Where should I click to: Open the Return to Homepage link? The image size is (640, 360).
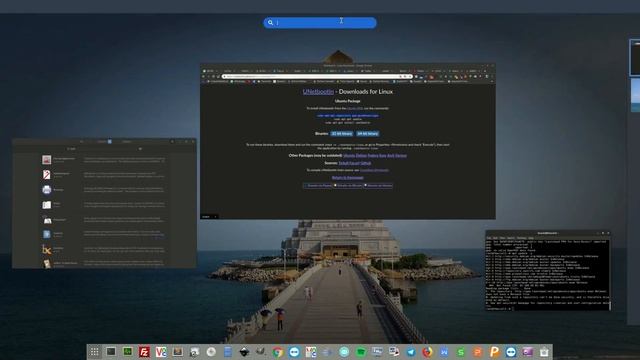tap(347, 178)
